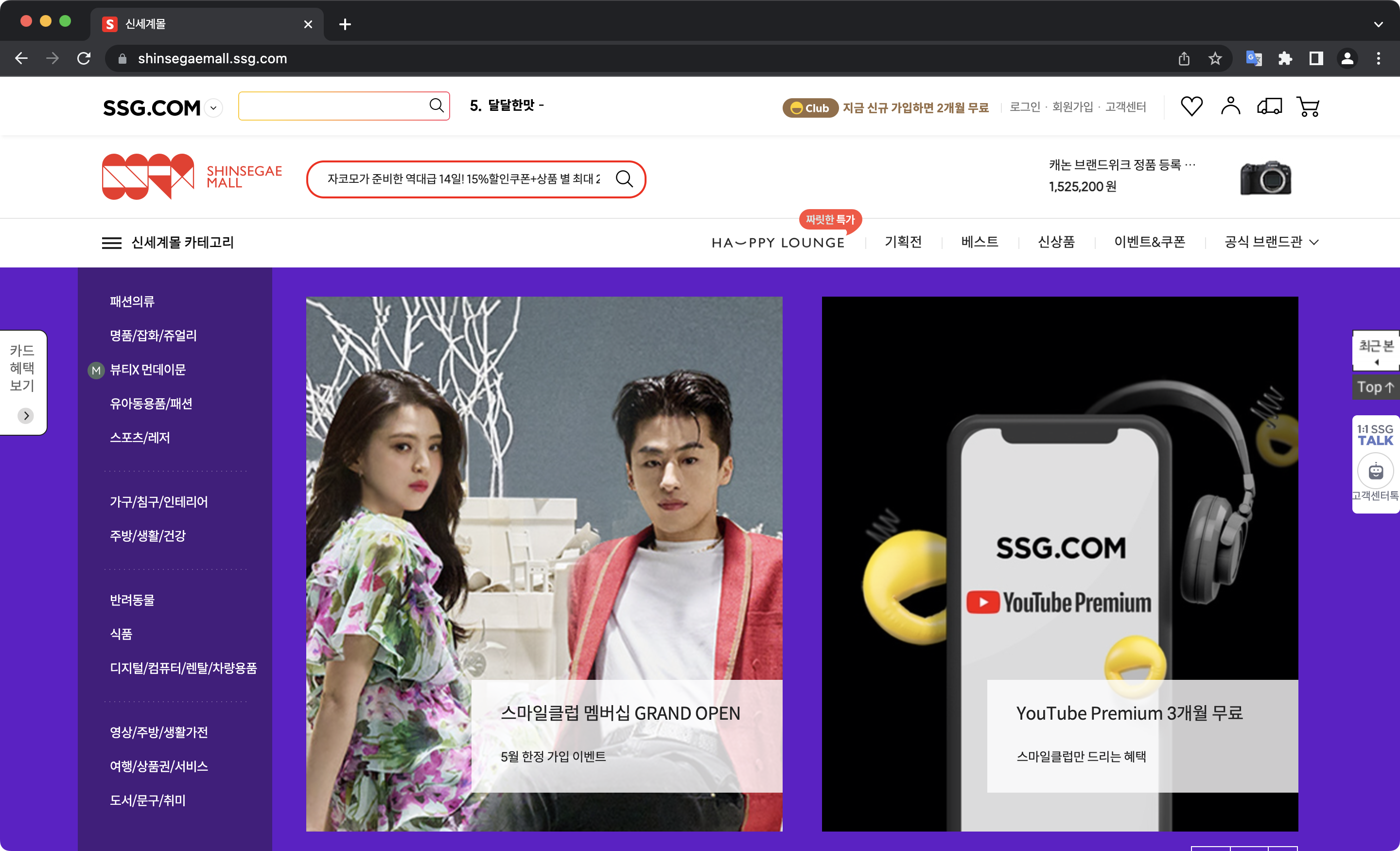
Task: Open the shopping cart icon
Action: (1308, 106)
